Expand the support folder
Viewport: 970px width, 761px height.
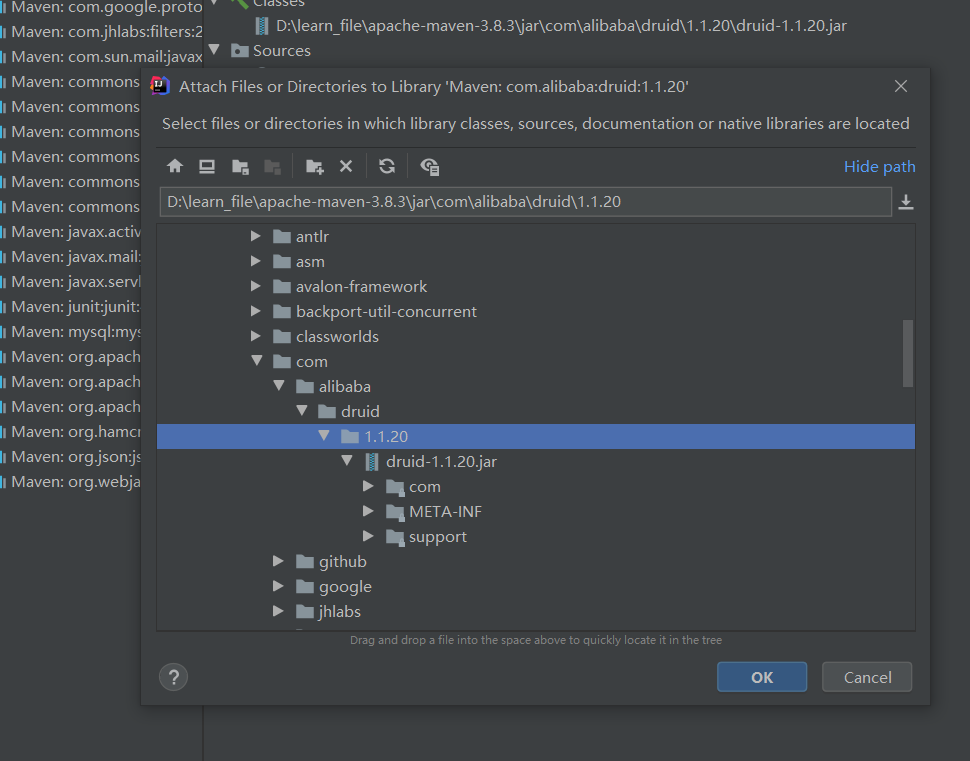pos(368,536)
